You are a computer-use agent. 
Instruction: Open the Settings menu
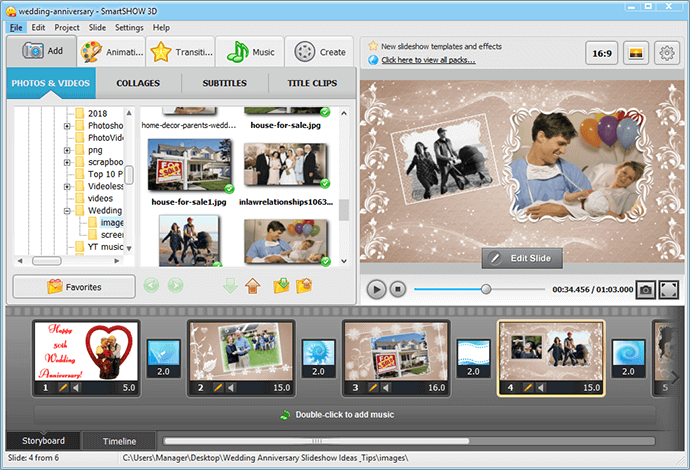(x=129, y=28)
